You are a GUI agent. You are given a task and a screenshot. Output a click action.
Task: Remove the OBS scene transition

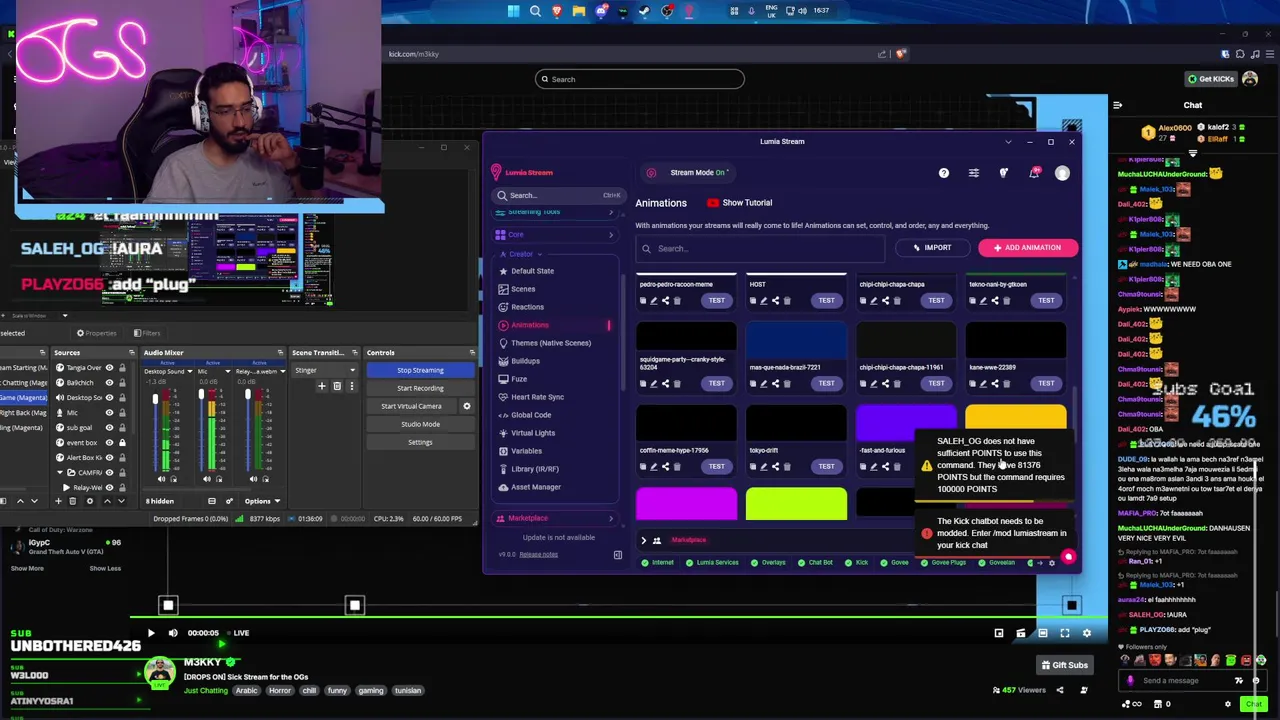point(337,386)
